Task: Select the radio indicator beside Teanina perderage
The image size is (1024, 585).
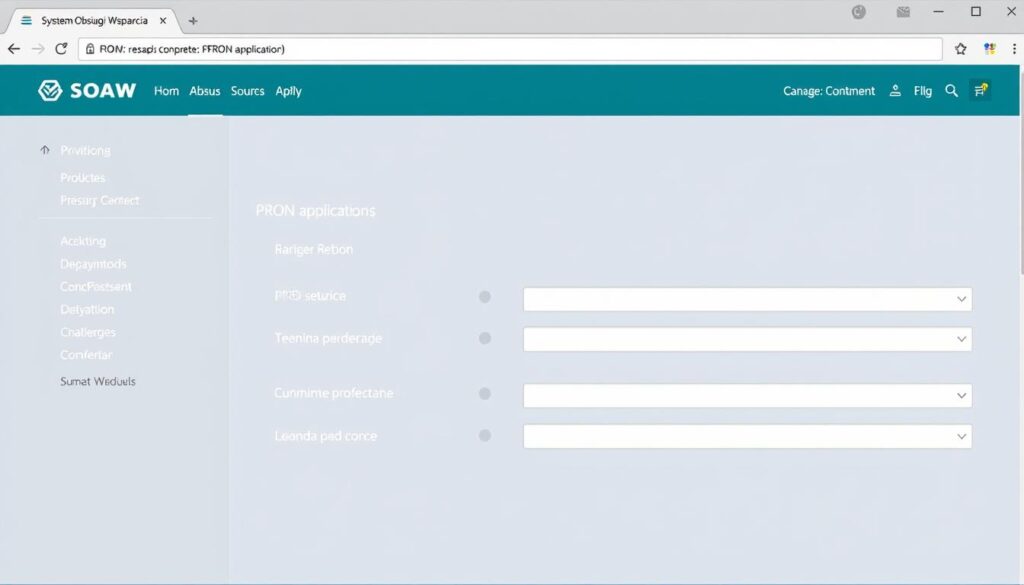Action: pos(485,339)
